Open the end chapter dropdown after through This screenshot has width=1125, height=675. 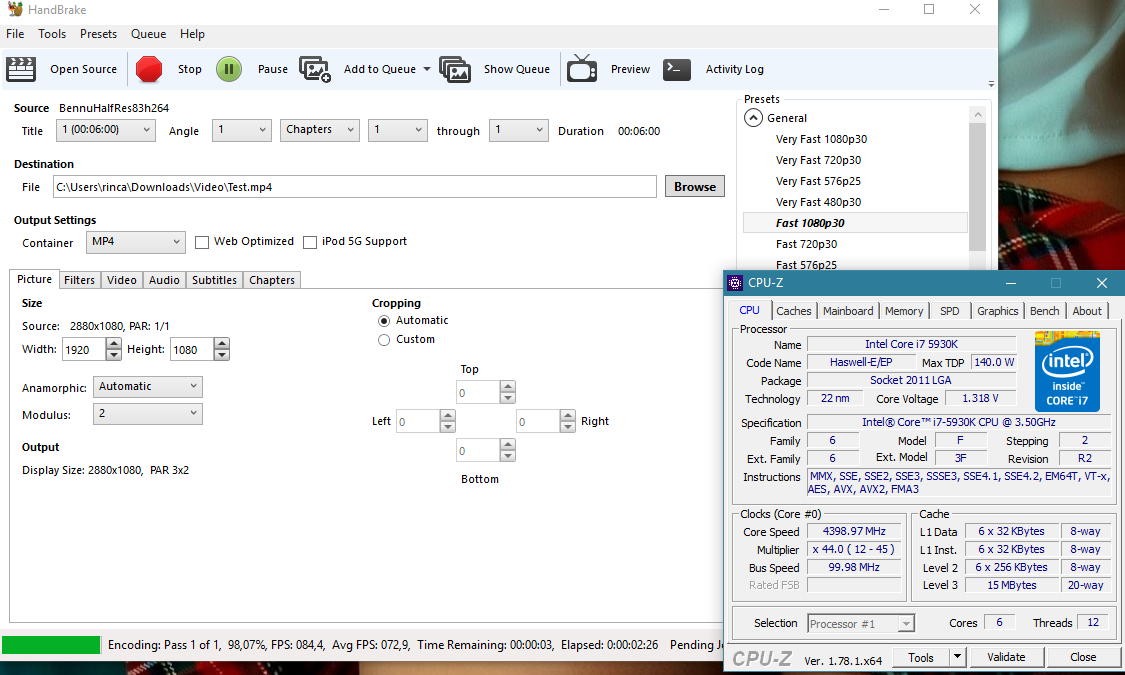(x=519, y=130)
